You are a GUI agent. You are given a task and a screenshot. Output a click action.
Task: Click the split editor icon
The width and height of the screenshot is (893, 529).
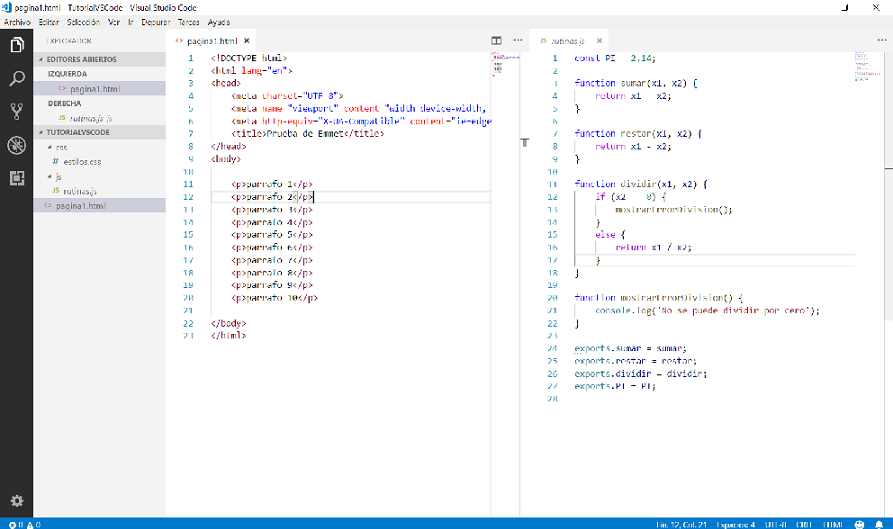(497, 40)
